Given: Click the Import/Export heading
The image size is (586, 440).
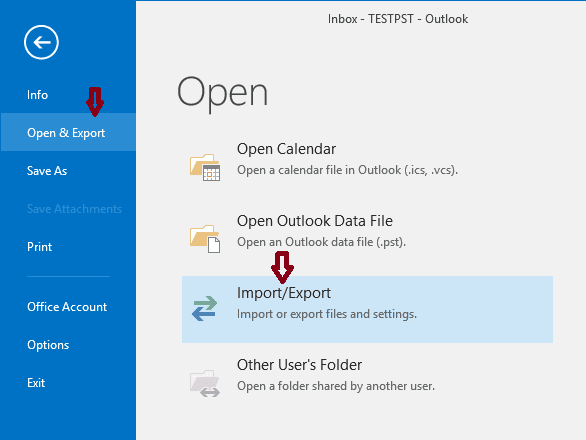Looking at the screenshot, I should click(x=284, y=293).
